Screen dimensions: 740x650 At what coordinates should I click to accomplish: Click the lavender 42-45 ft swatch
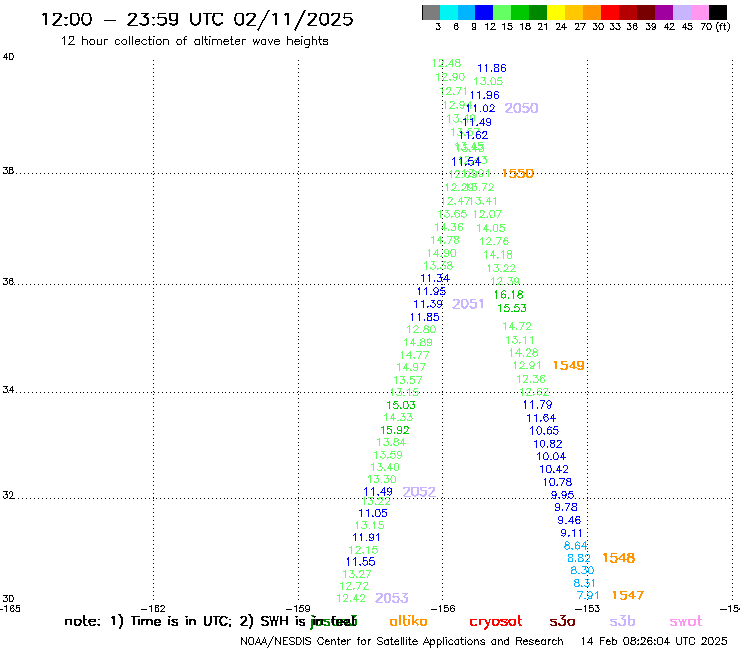coord(682,12)
